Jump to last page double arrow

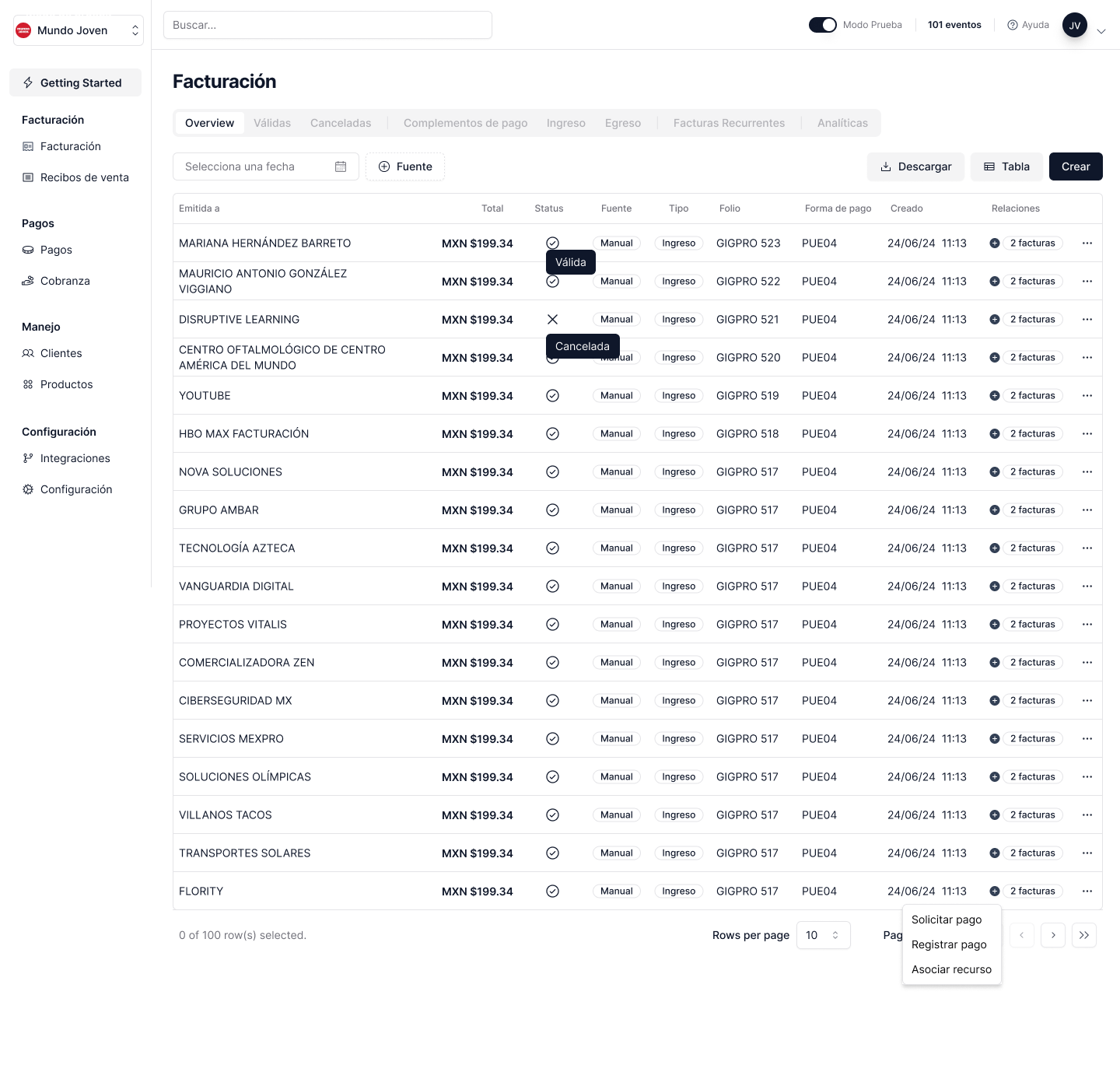pos(1084,935)
